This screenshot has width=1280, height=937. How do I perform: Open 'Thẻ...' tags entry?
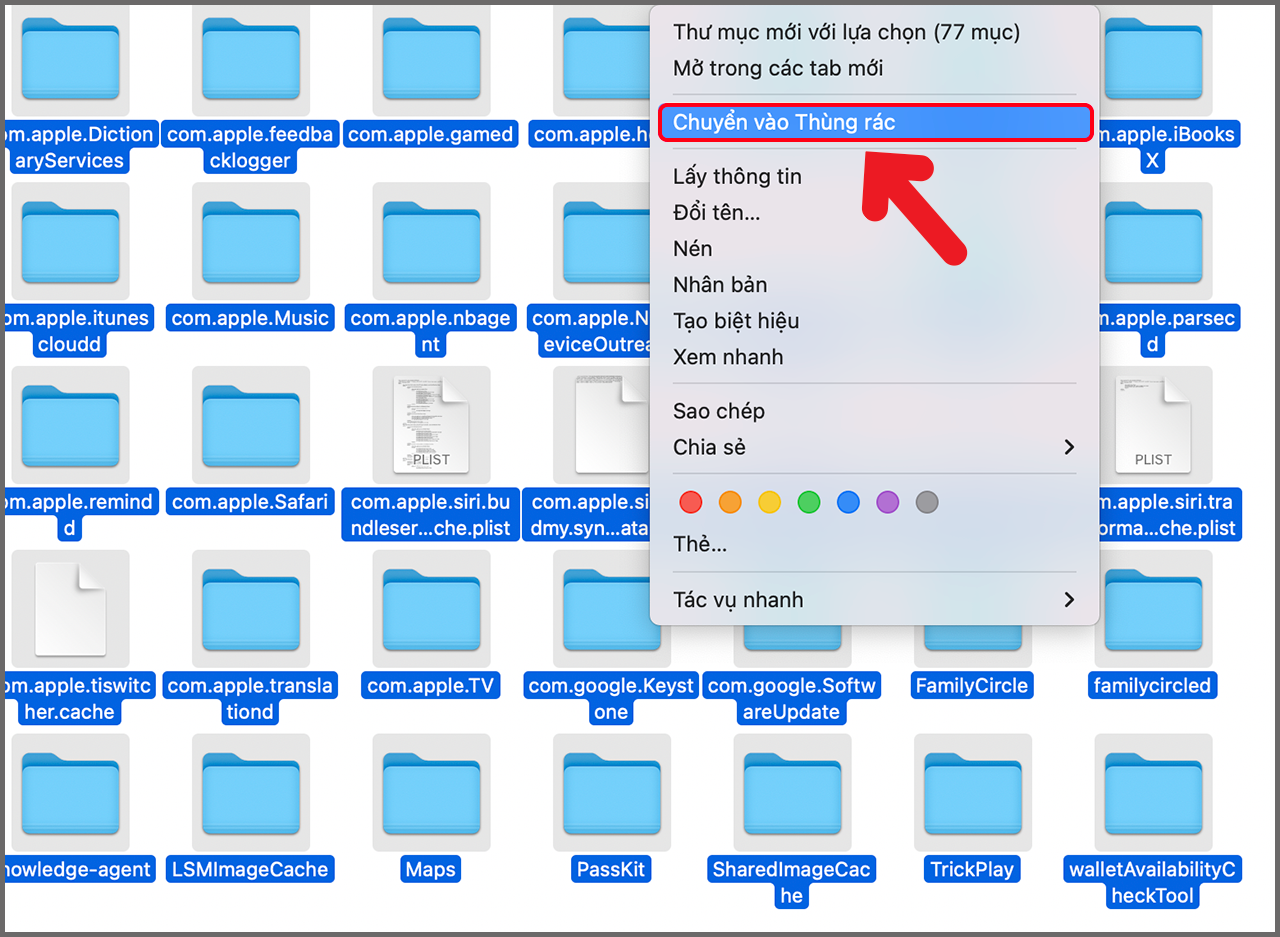tap(874, 544)
